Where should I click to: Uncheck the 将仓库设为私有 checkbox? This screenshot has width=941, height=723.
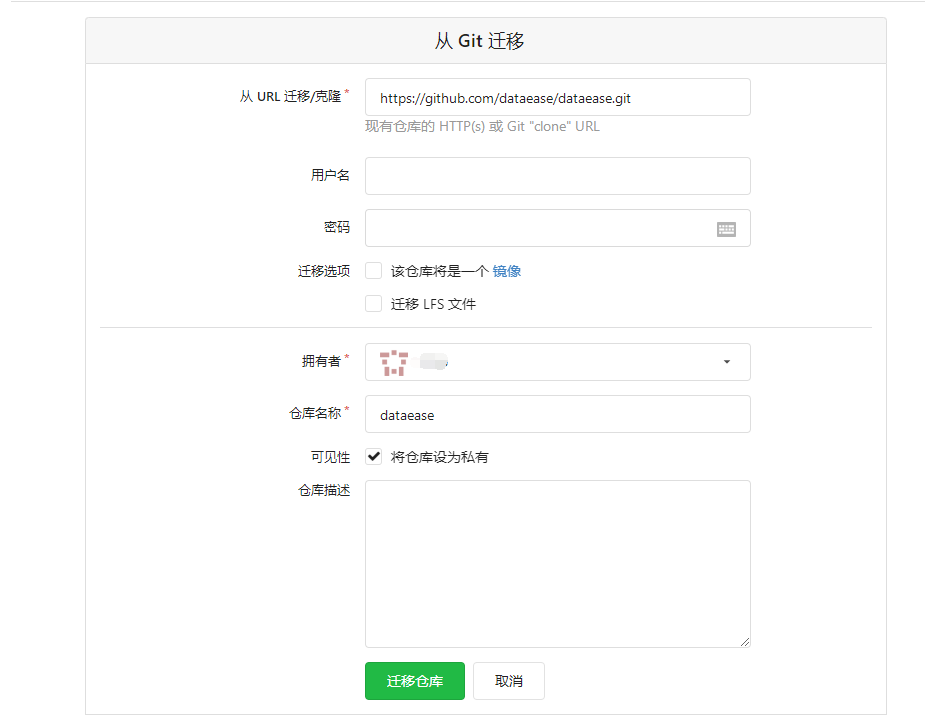coord(374,457)
